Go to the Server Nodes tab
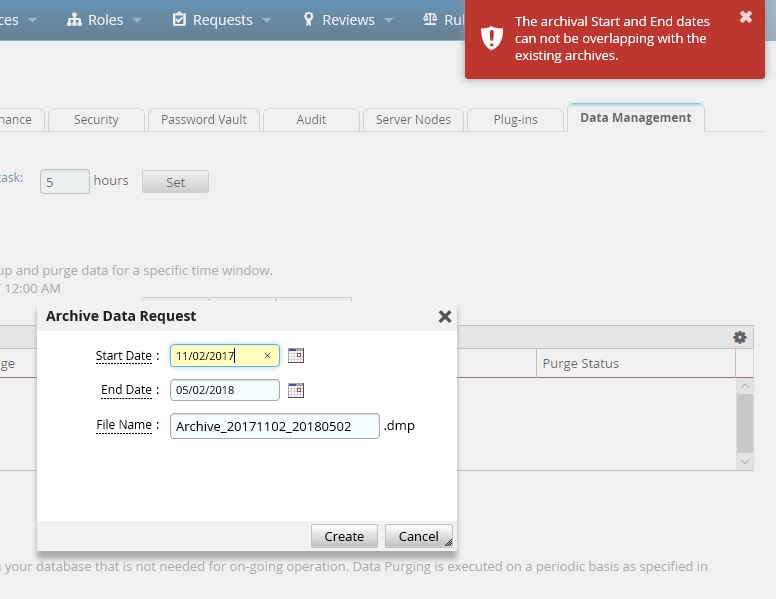 (x=413, y=119)
